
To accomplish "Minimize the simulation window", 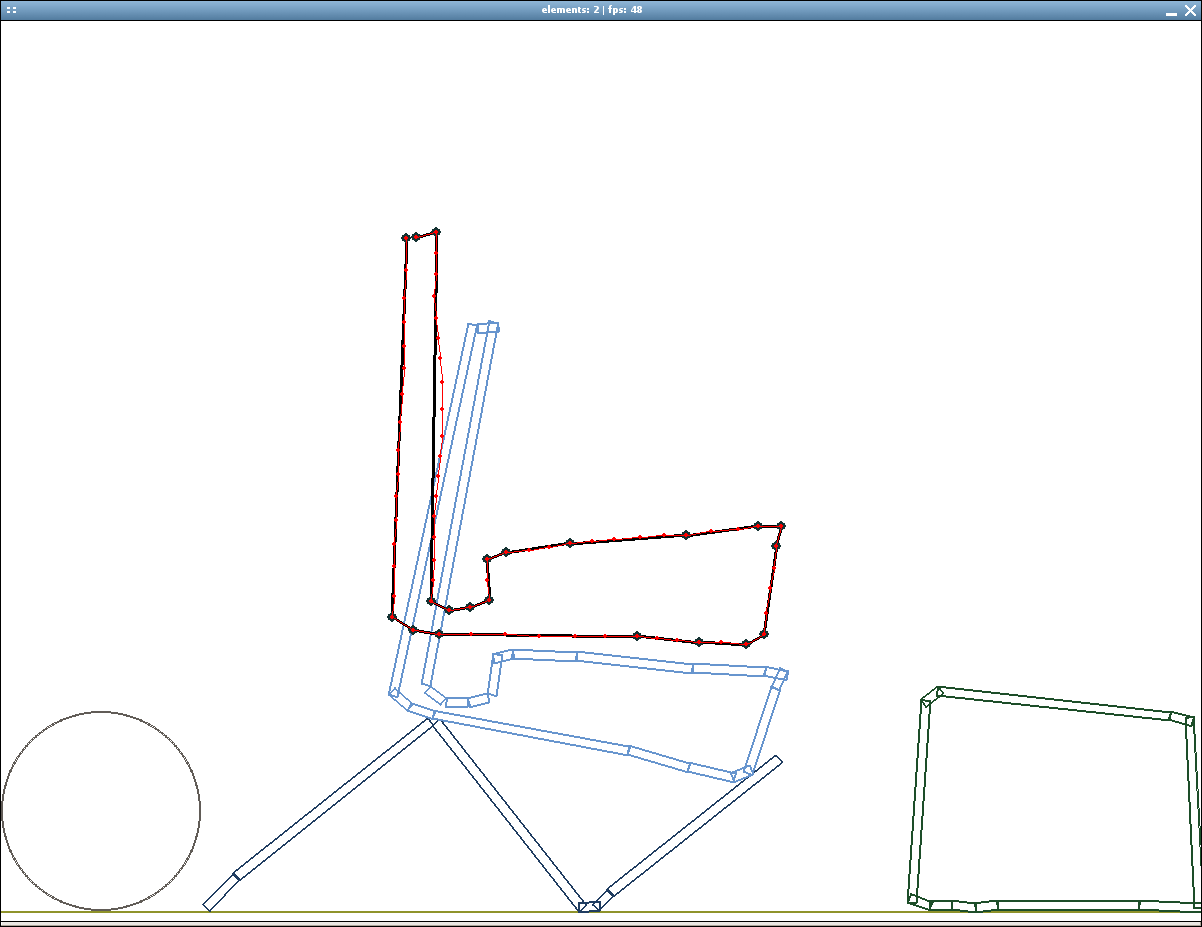I will coord(1171,10).
